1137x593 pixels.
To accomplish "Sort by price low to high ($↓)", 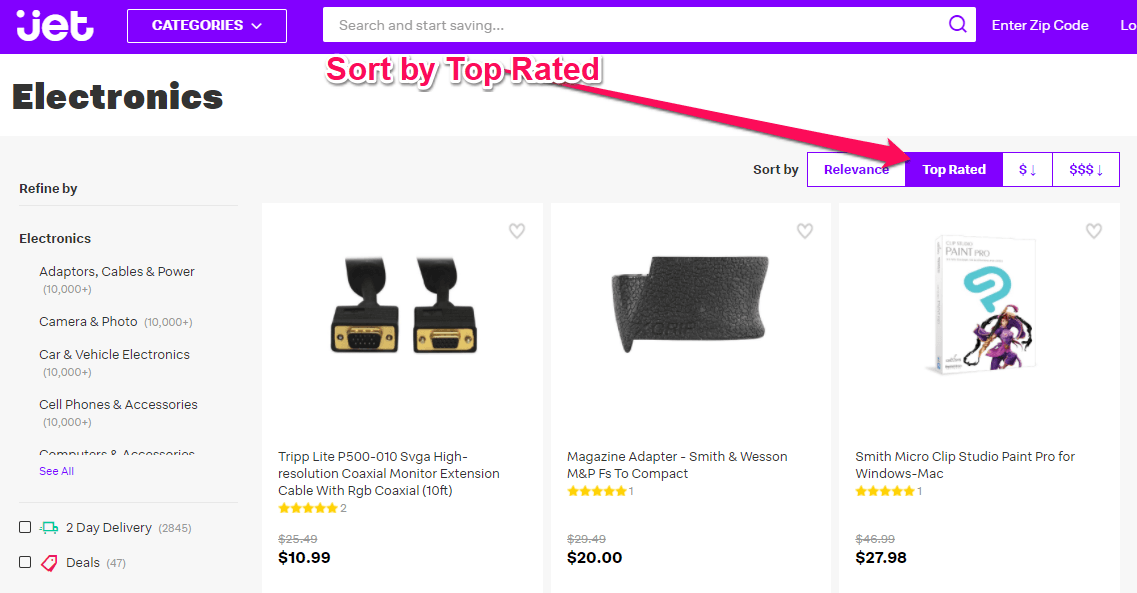I will click(x=1027, y=170).
